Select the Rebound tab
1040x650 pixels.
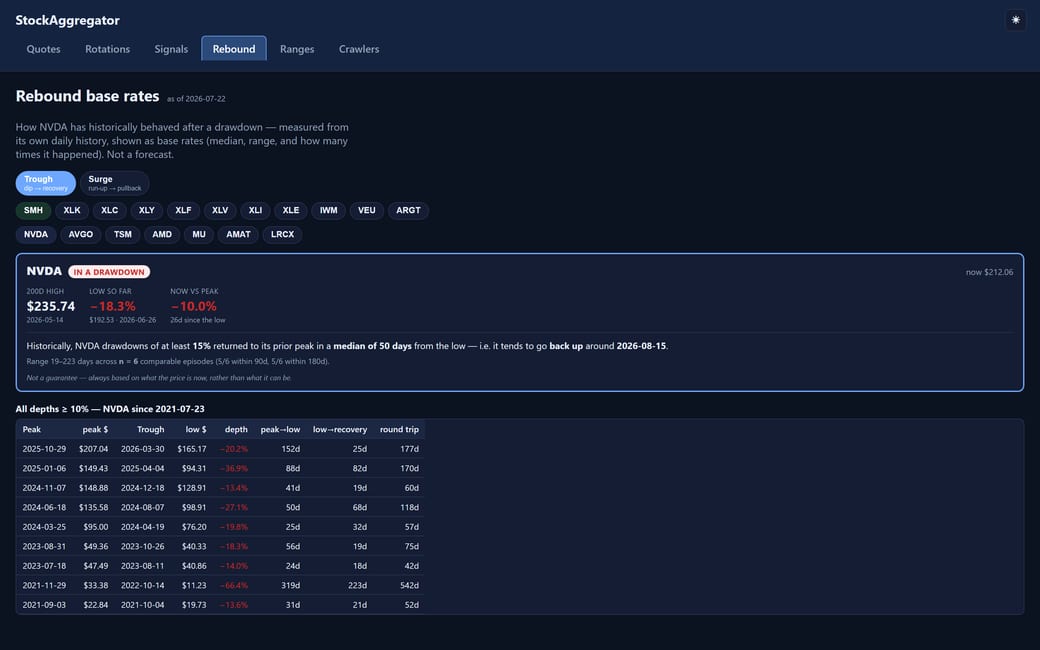[x=233, y=48]
